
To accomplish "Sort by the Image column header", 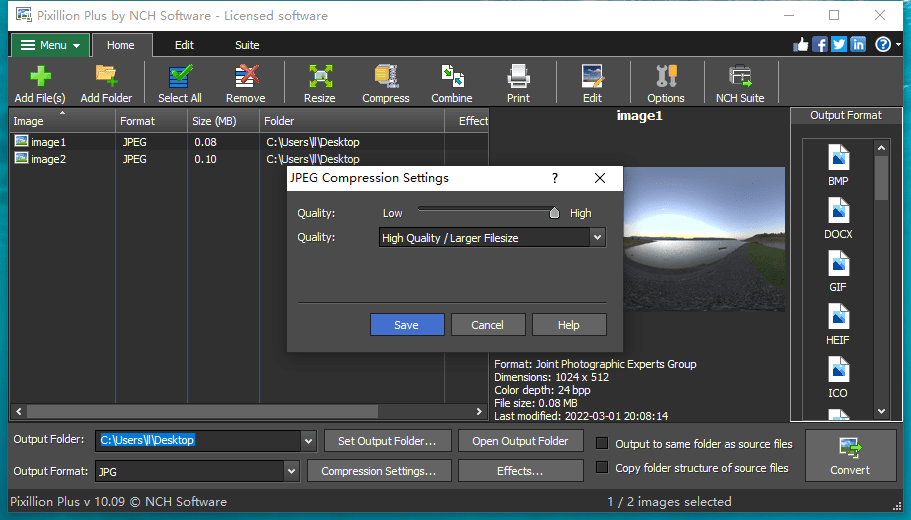I will [63, 121].
